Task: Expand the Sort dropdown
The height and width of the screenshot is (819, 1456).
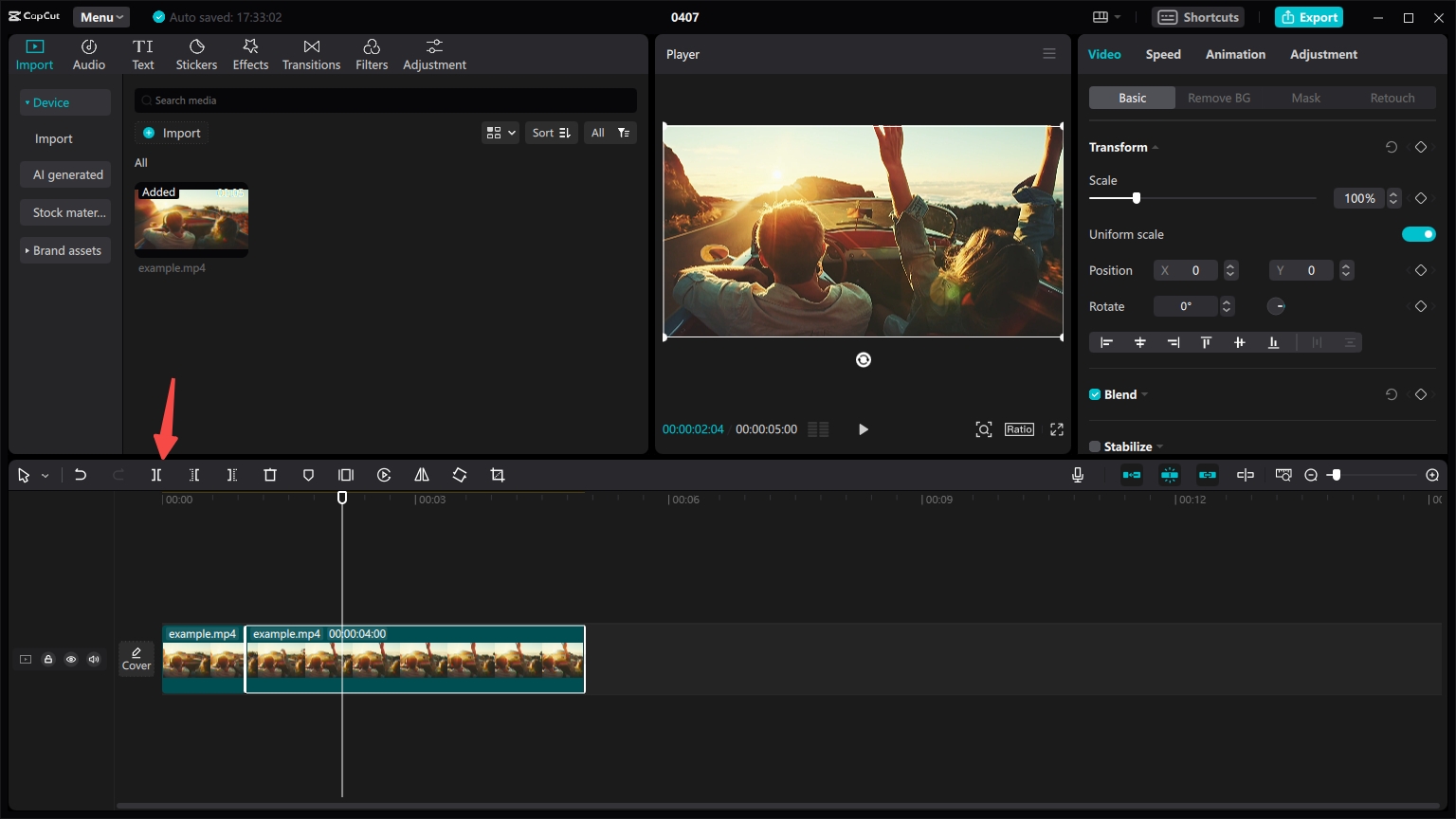Action: pos(551,133)
